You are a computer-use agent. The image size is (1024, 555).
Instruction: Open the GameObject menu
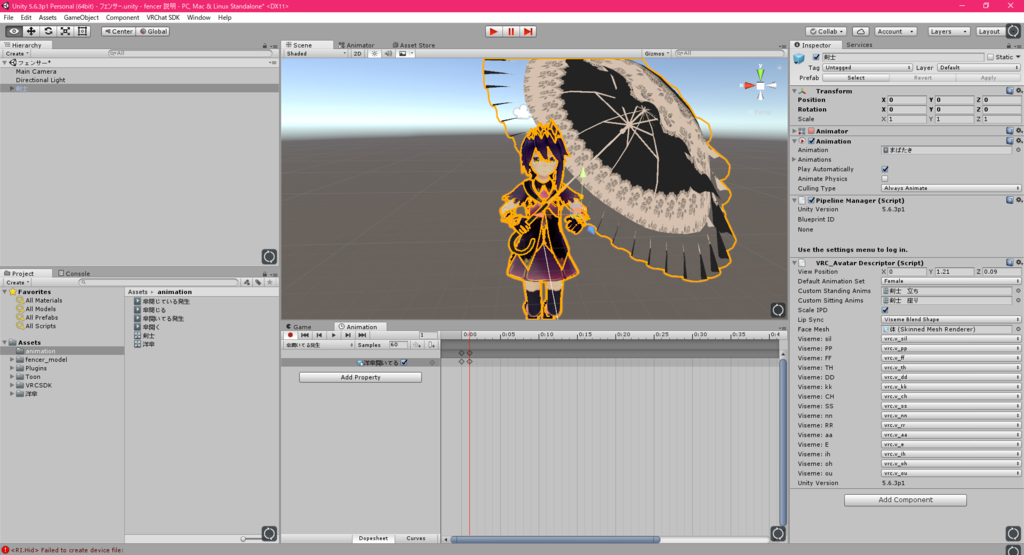pos(81,18)
